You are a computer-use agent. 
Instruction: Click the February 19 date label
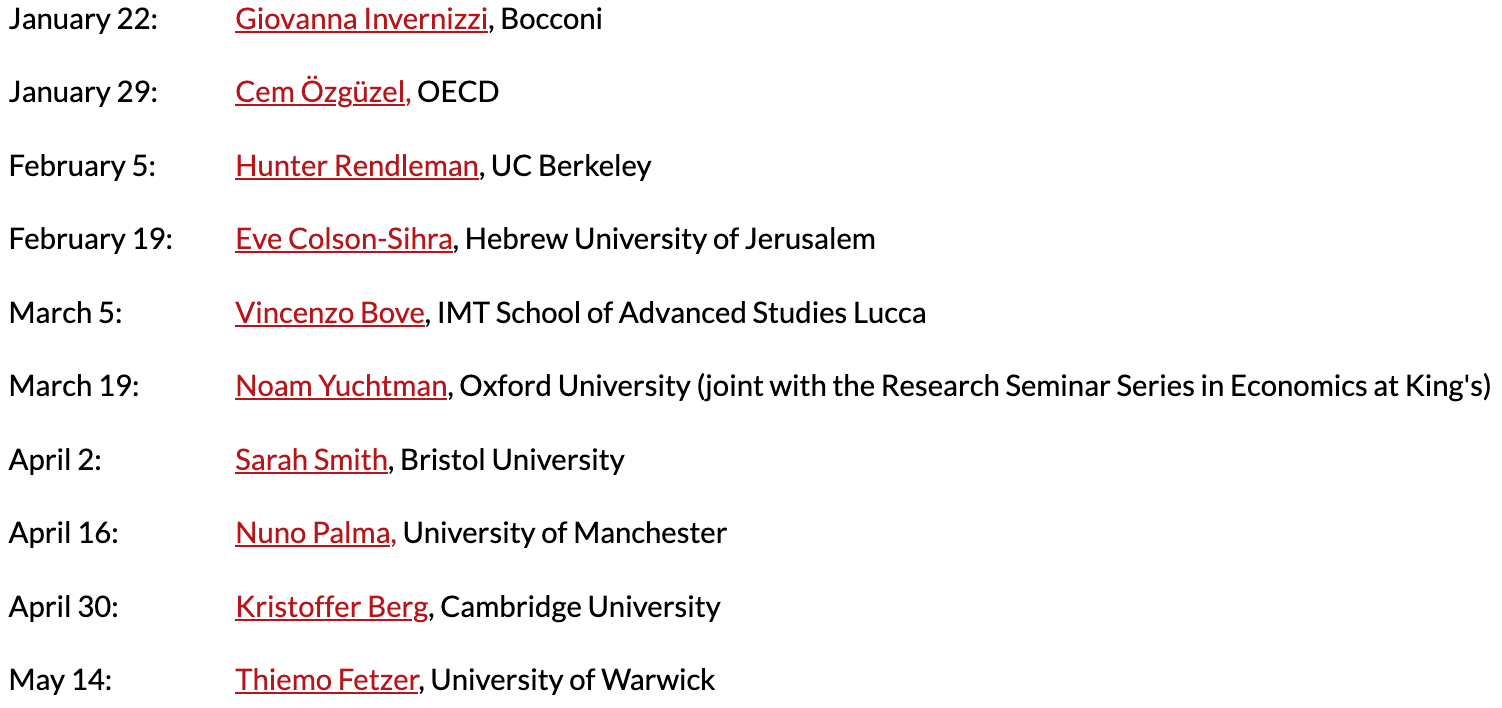(90, 239)
